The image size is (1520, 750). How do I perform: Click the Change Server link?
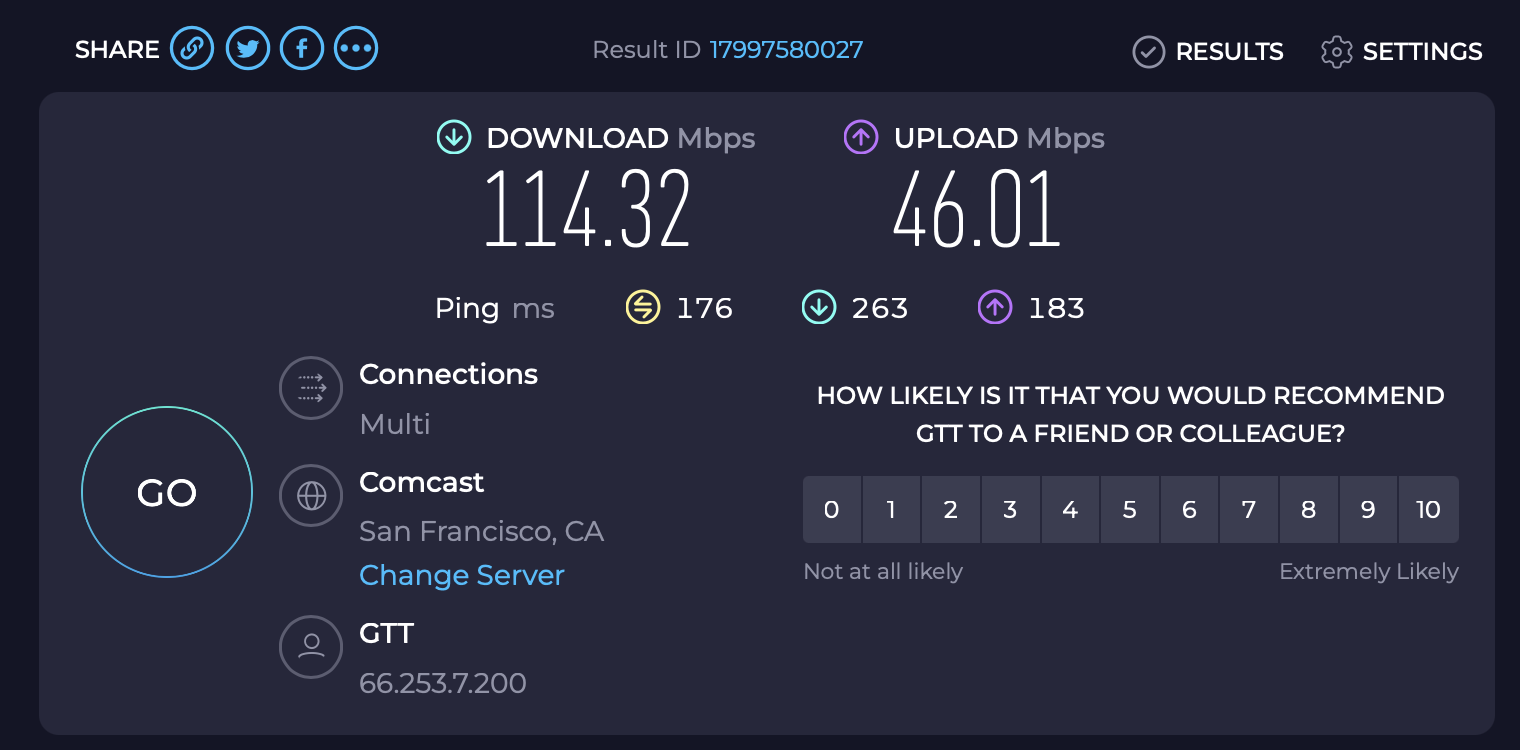[462, 575]
